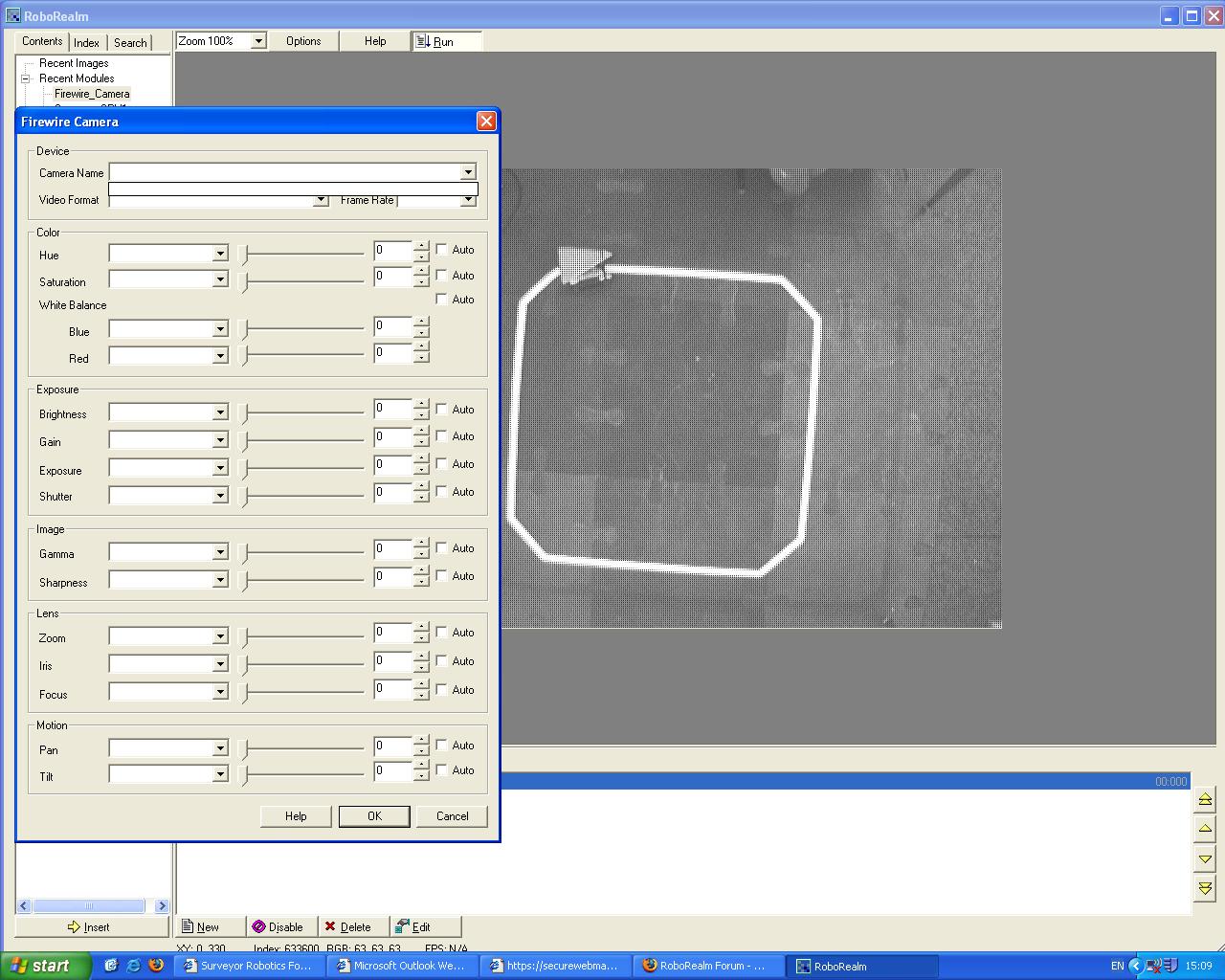Enable Auto checkbox for Hue

click(x=442, y=249)
